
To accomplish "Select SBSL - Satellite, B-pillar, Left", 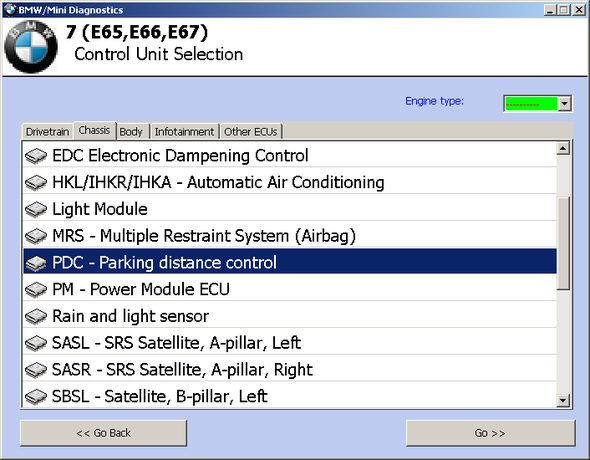I will coord(290,395).
